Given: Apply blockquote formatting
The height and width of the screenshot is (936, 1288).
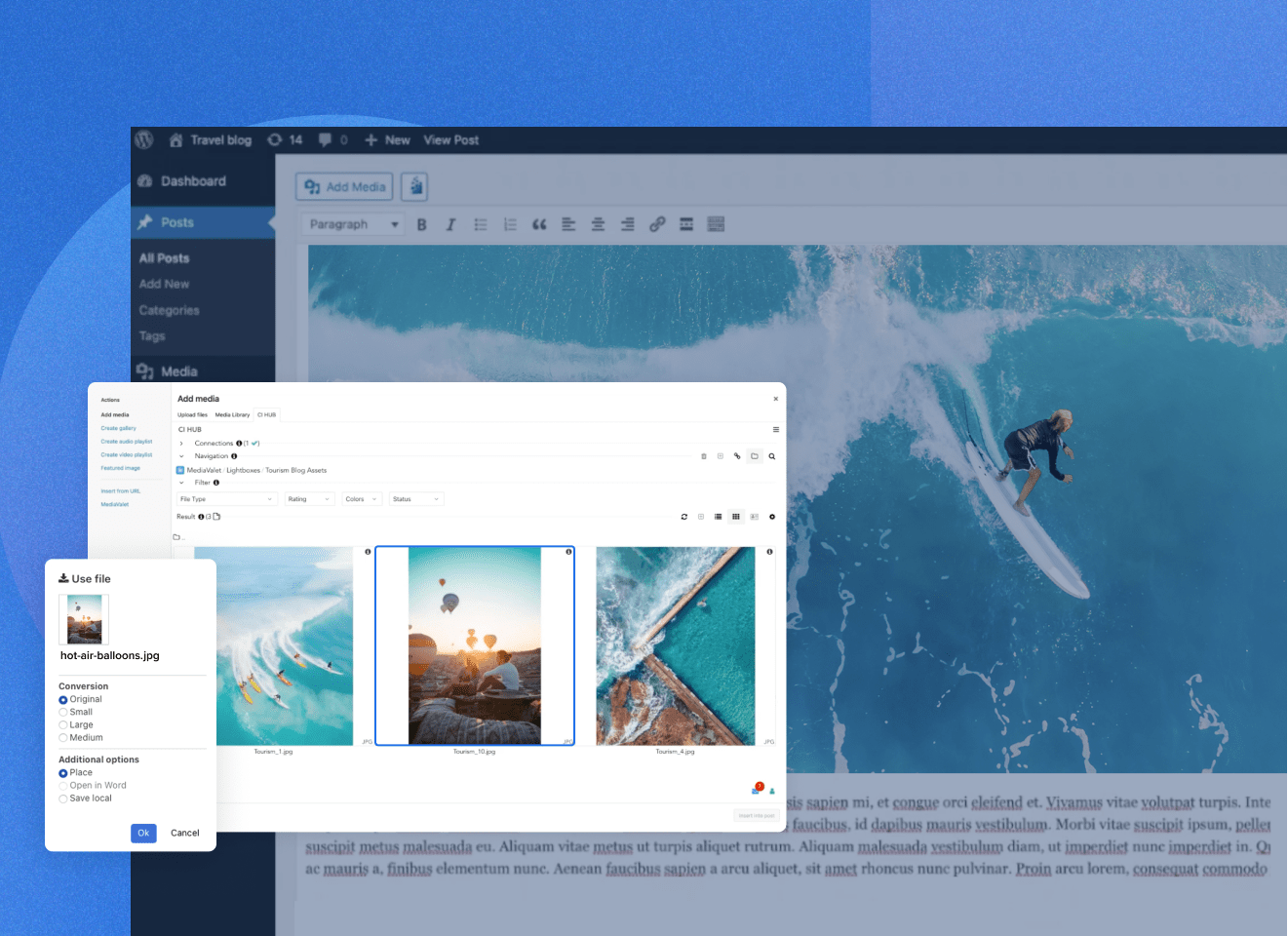Looking at the screenshot, I should (x=539, y=224).
